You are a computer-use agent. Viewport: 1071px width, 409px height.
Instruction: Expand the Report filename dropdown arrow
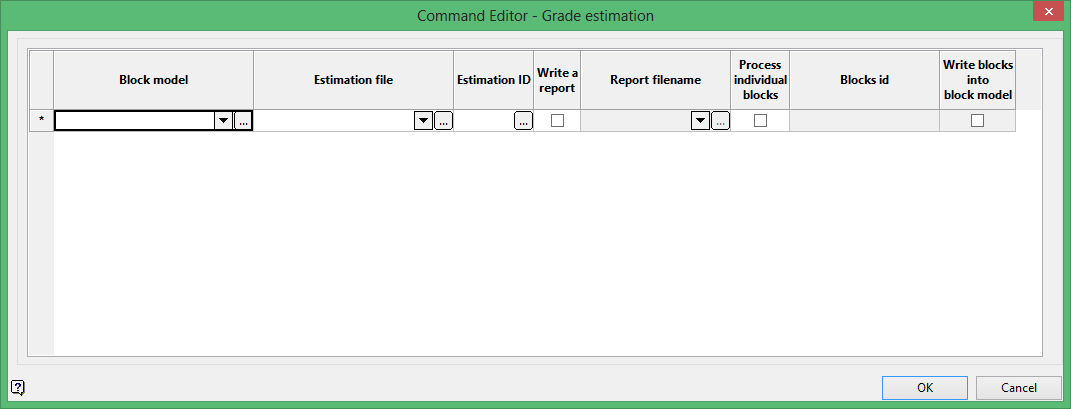click(699, 121)
